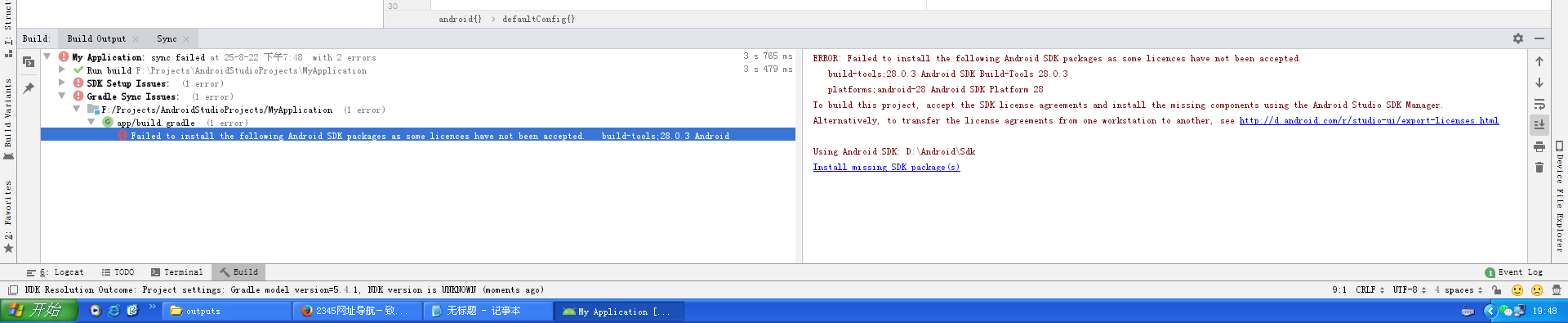This screenshot has height=323, width=1568.
Task: Close the Build Output tab
Action: pos(136,39)
